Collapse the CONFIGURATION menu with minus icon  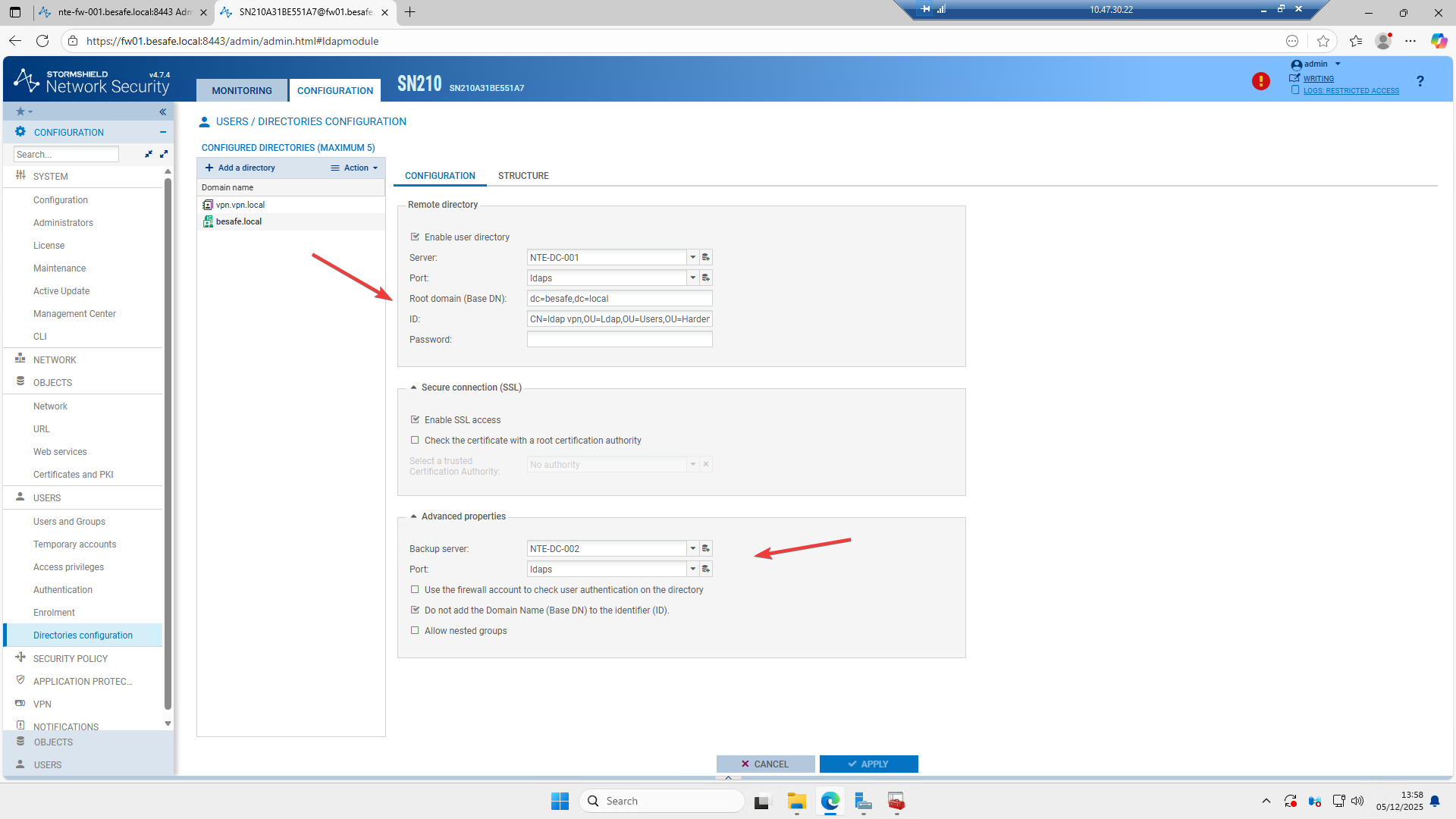click(x=162, y=132)
